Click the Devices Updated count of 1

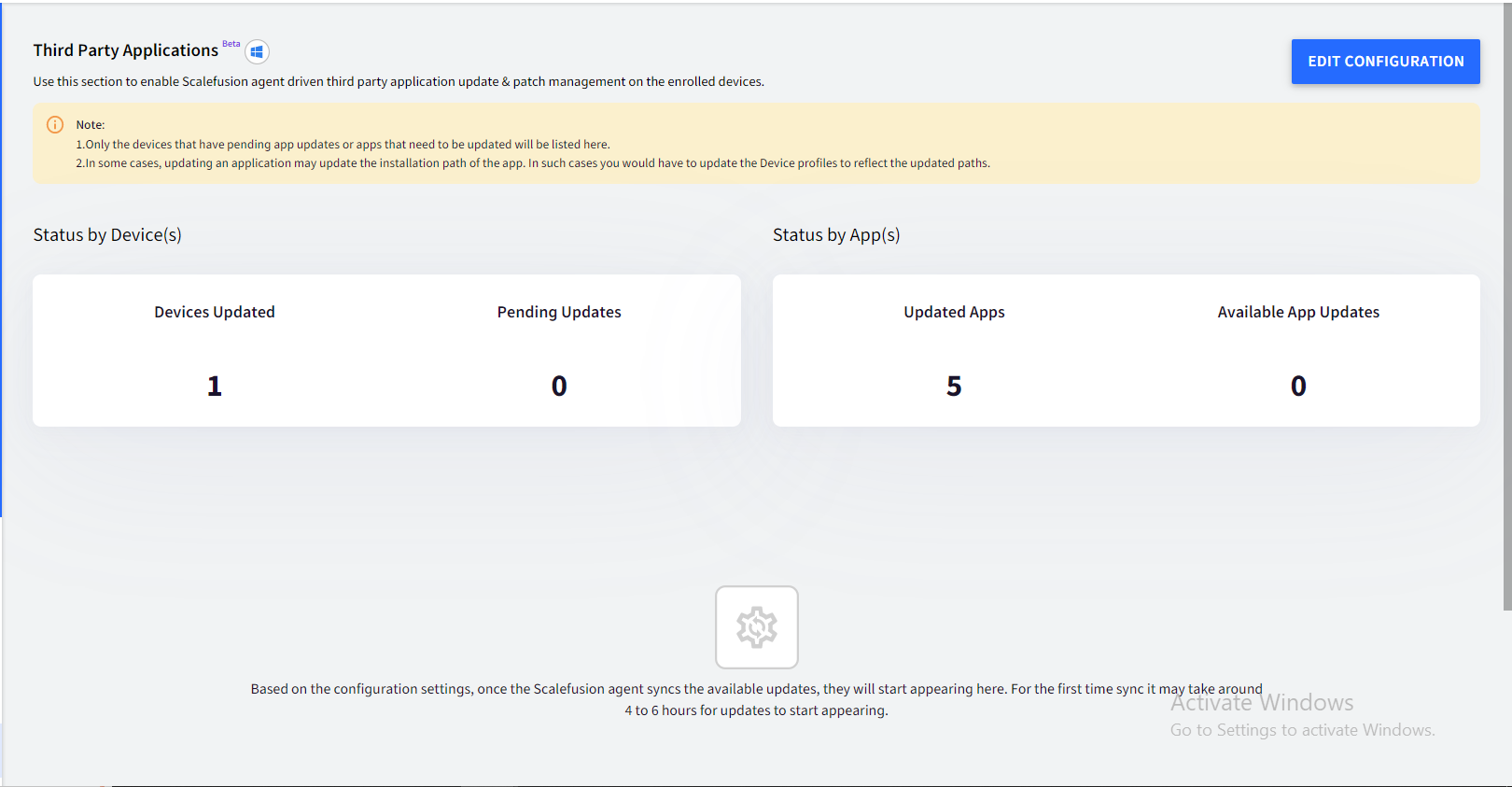coord(215,386)
